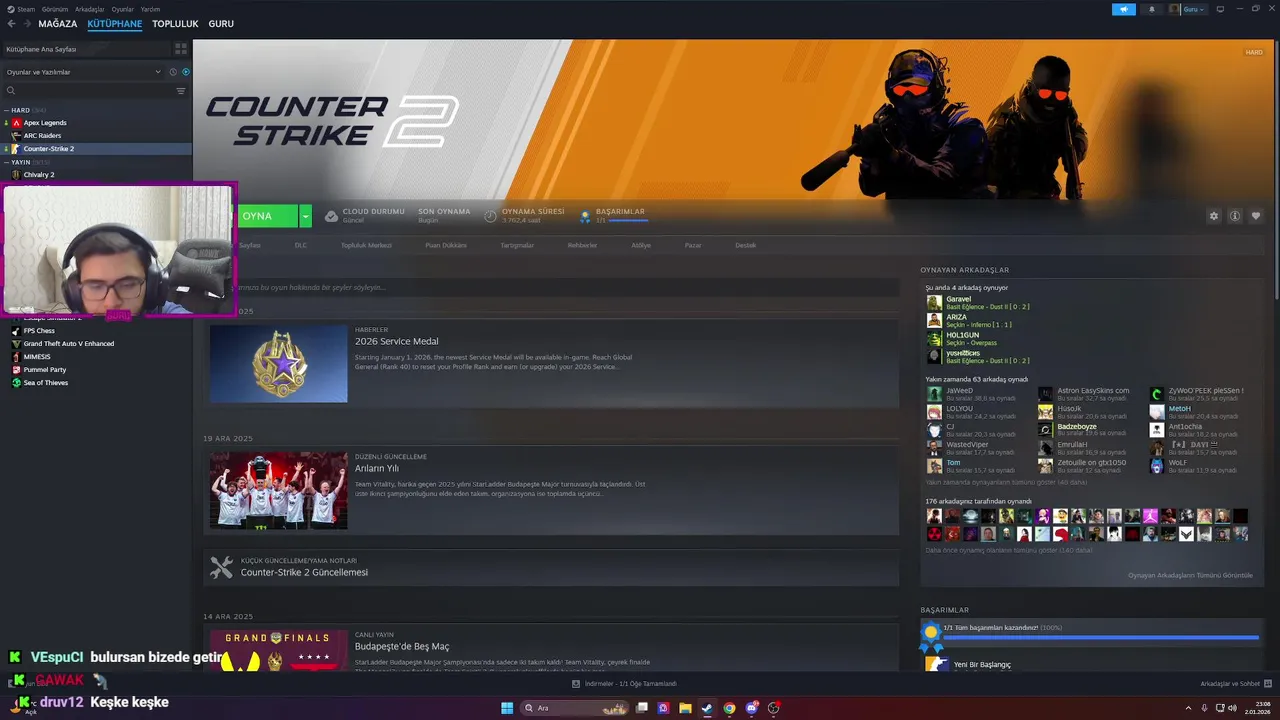Toggle ready-to-play filter icon in library sidebar
This screenshot has height=720, width=1280.
click(185, 72)
